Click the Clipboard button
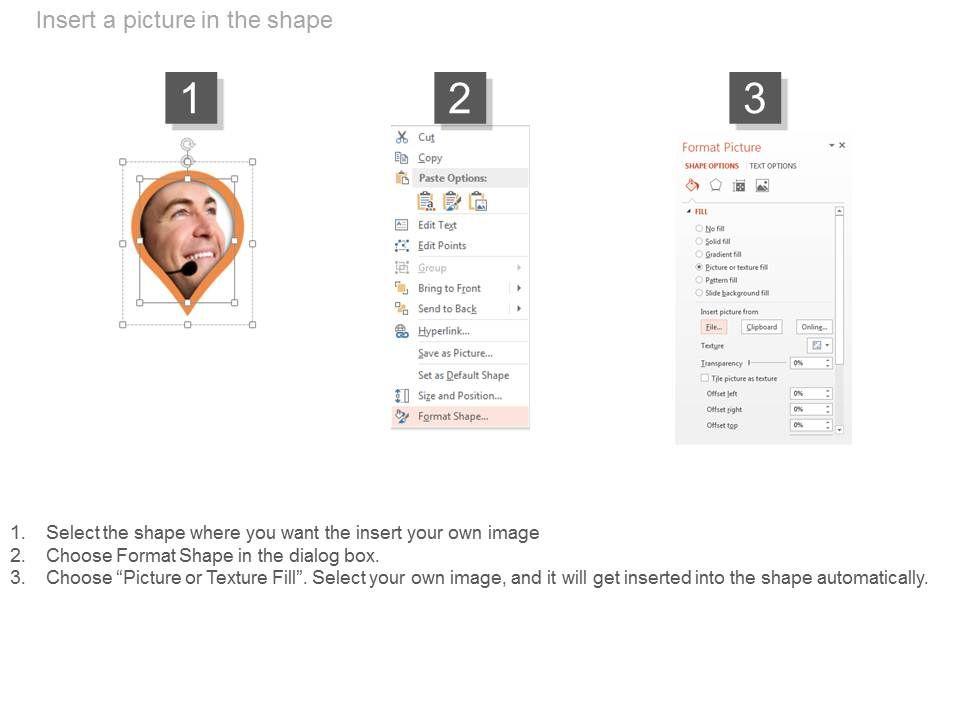Image resolution: width=960 pixels, height=720 pixels. tap(761, 327)
